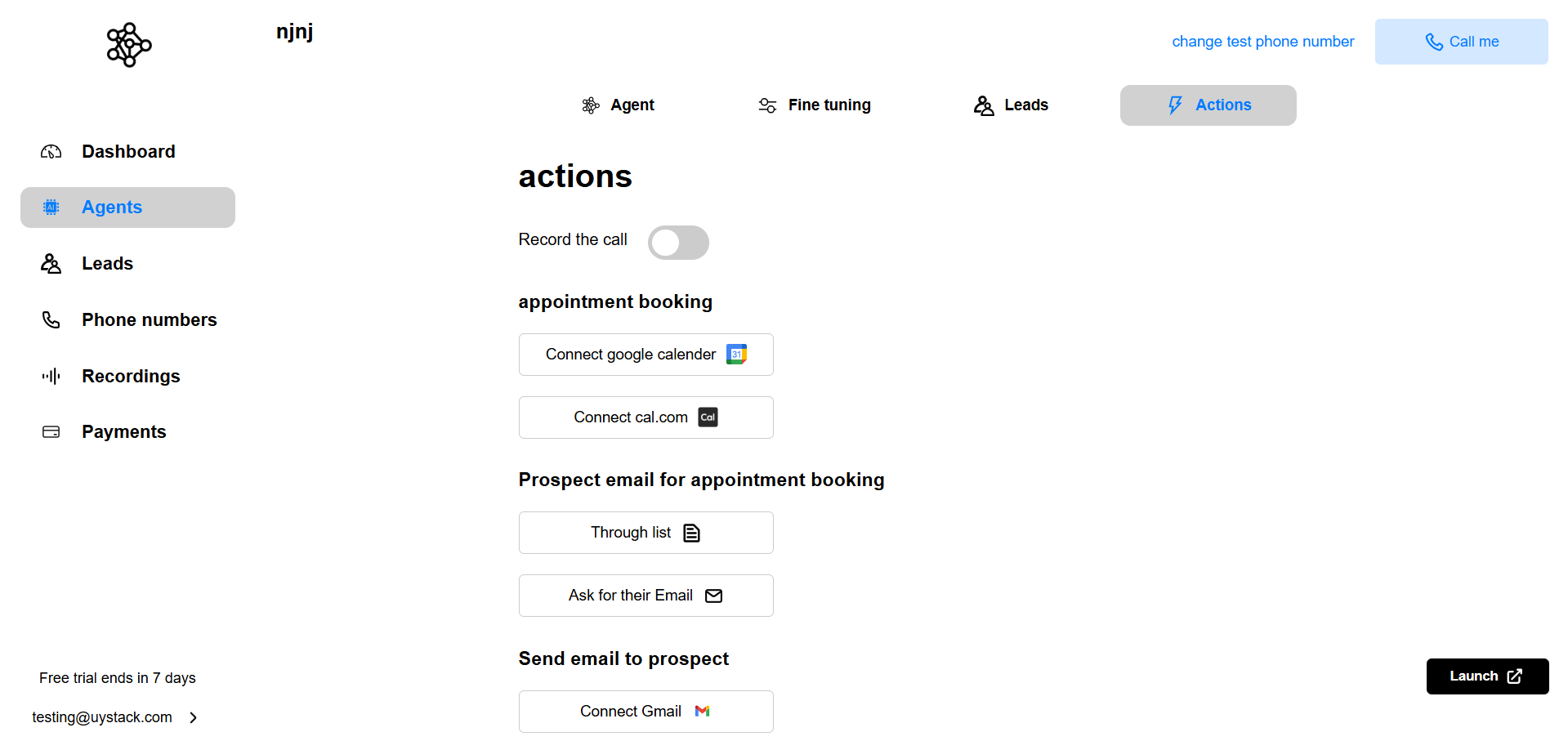This screenshot has width=1568, height=741.
Task: Click the app logo icon
Action: point(129,45)
